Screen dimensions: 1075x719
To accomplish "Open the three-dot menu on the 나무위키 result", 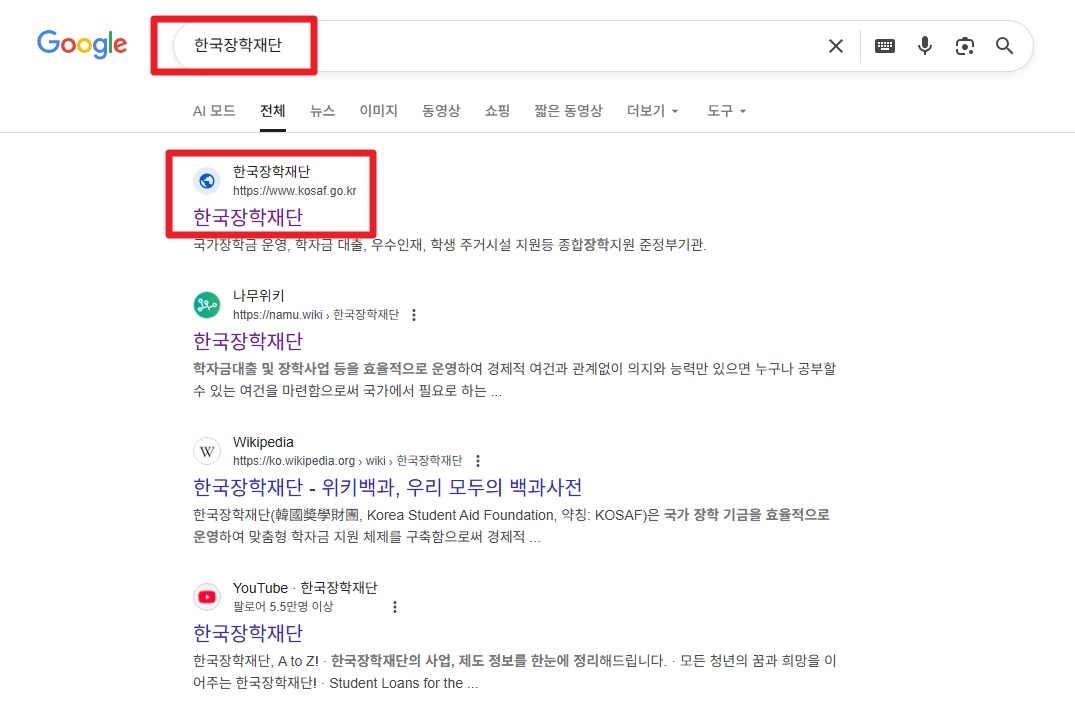I will (x=414, y=314).
